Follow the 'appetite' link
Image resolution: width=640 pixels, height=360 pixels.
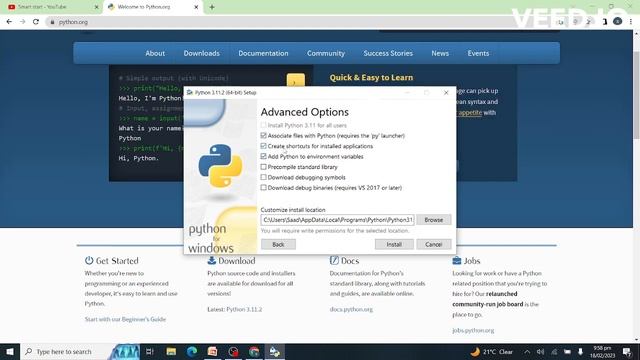click(470, 112)
